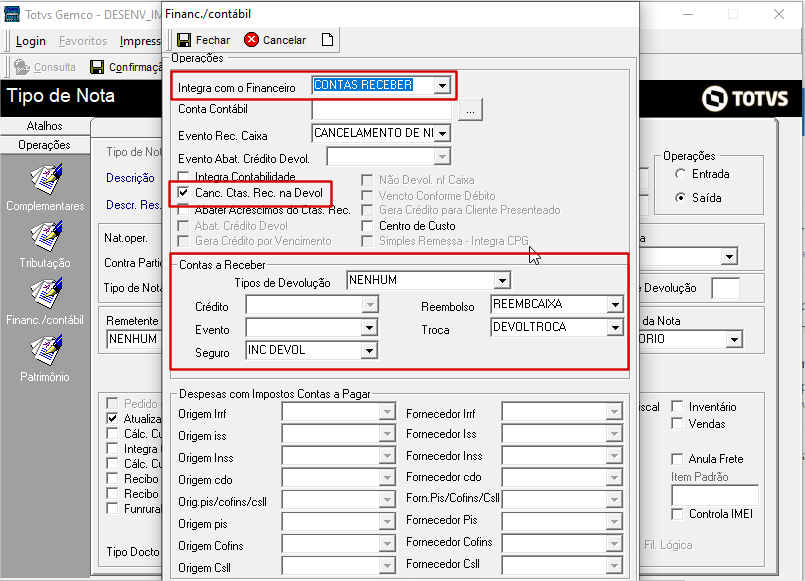Select the Entrada radio button
805x581 pixels.
(x=680, y=174)
